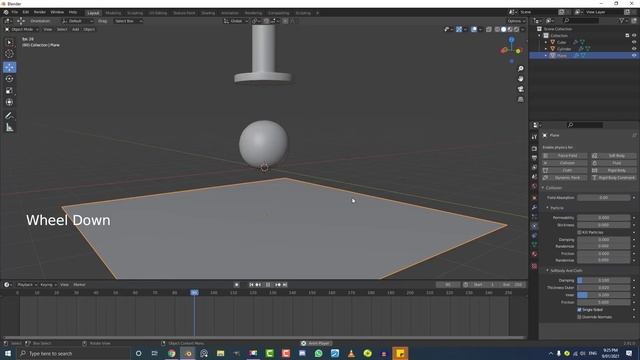Switch to the Modeling workspace tab
The width and height of the screenshot is (640, 360).
click(113, 13)
